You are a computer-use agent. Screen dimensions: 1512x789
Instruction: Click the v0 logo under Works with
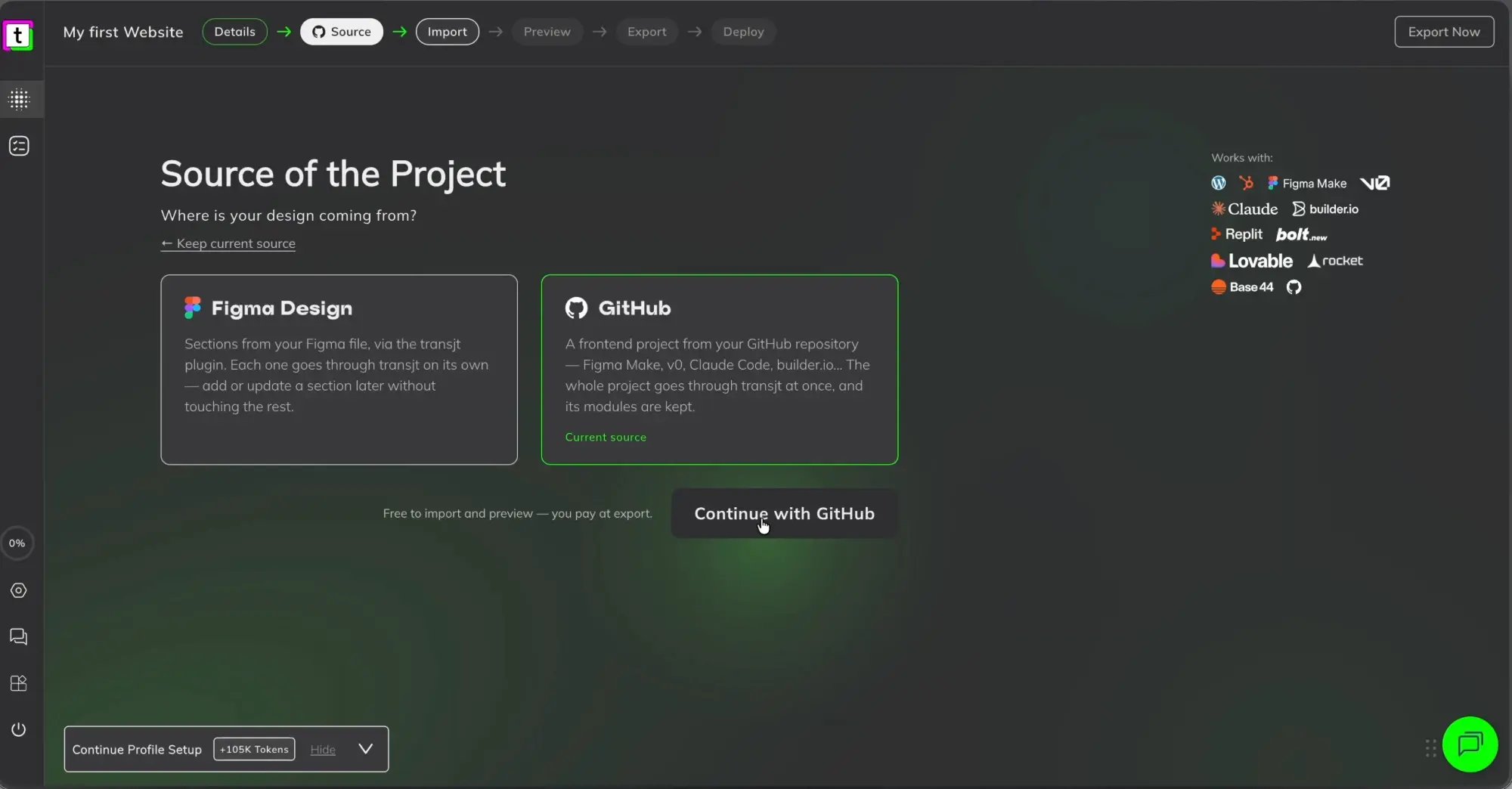pos(1374,183)
